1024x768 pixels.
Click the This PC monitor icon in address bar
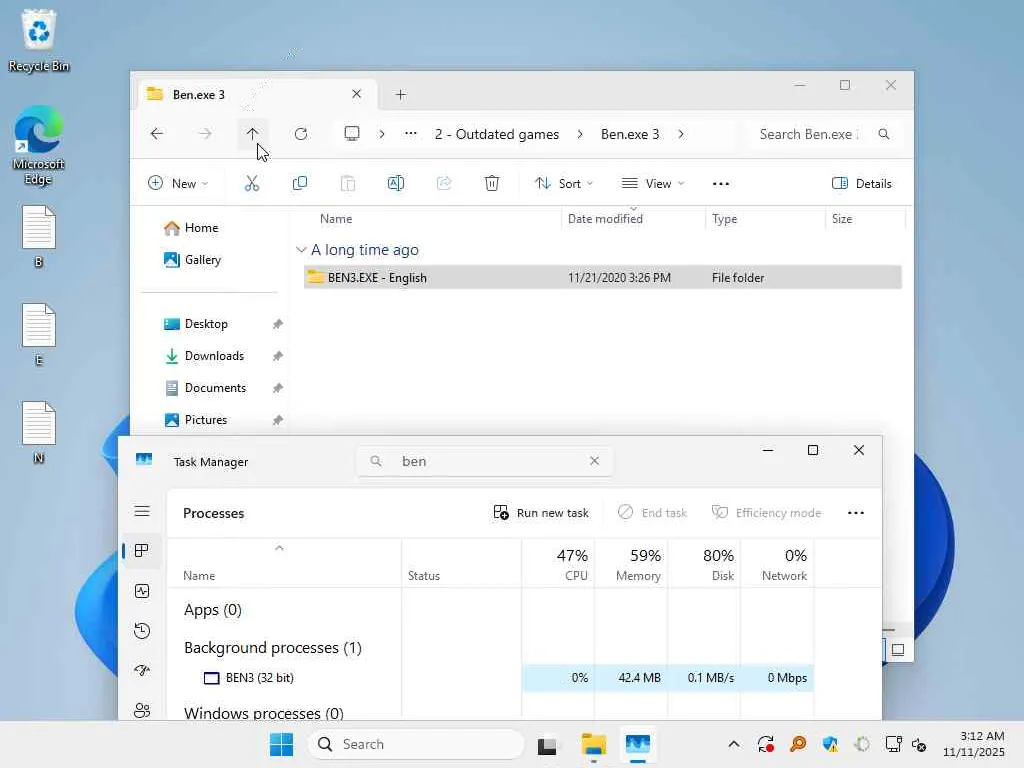pos(352,134)
